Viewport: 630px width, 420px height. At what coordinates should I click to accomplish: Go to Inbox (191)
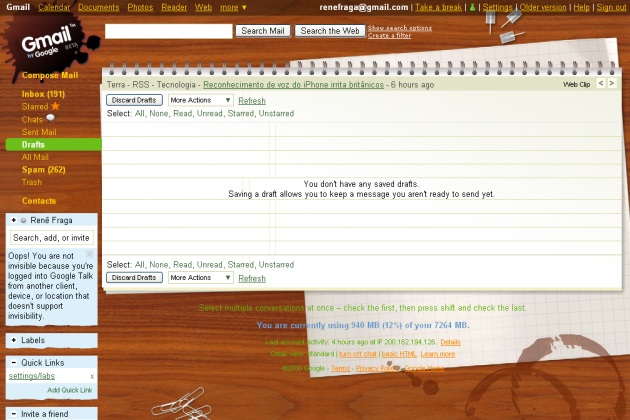pos(43,94)
